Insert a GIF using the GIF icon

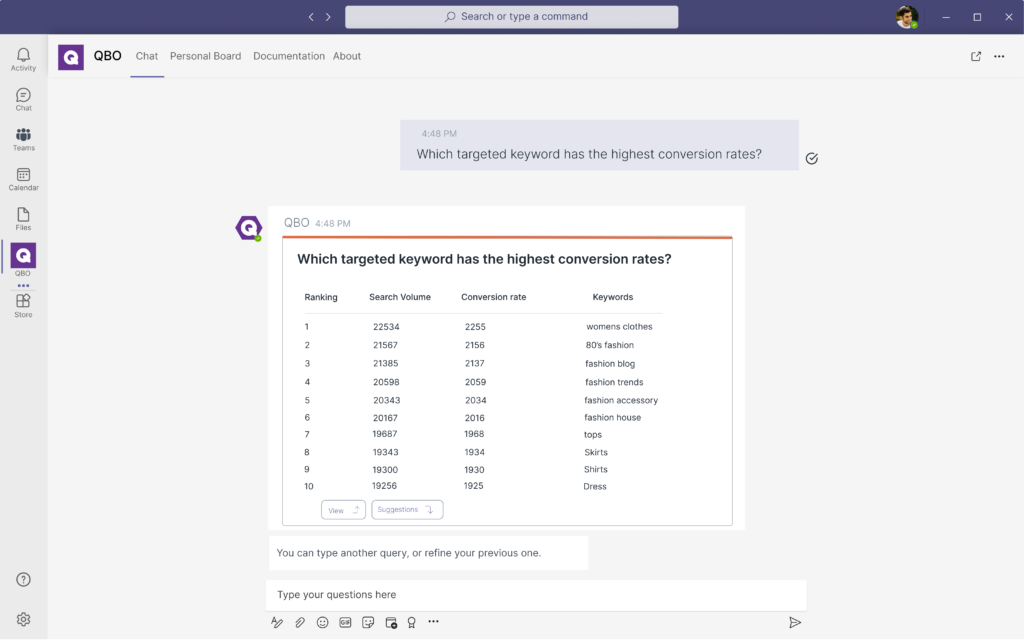[345, 622]
